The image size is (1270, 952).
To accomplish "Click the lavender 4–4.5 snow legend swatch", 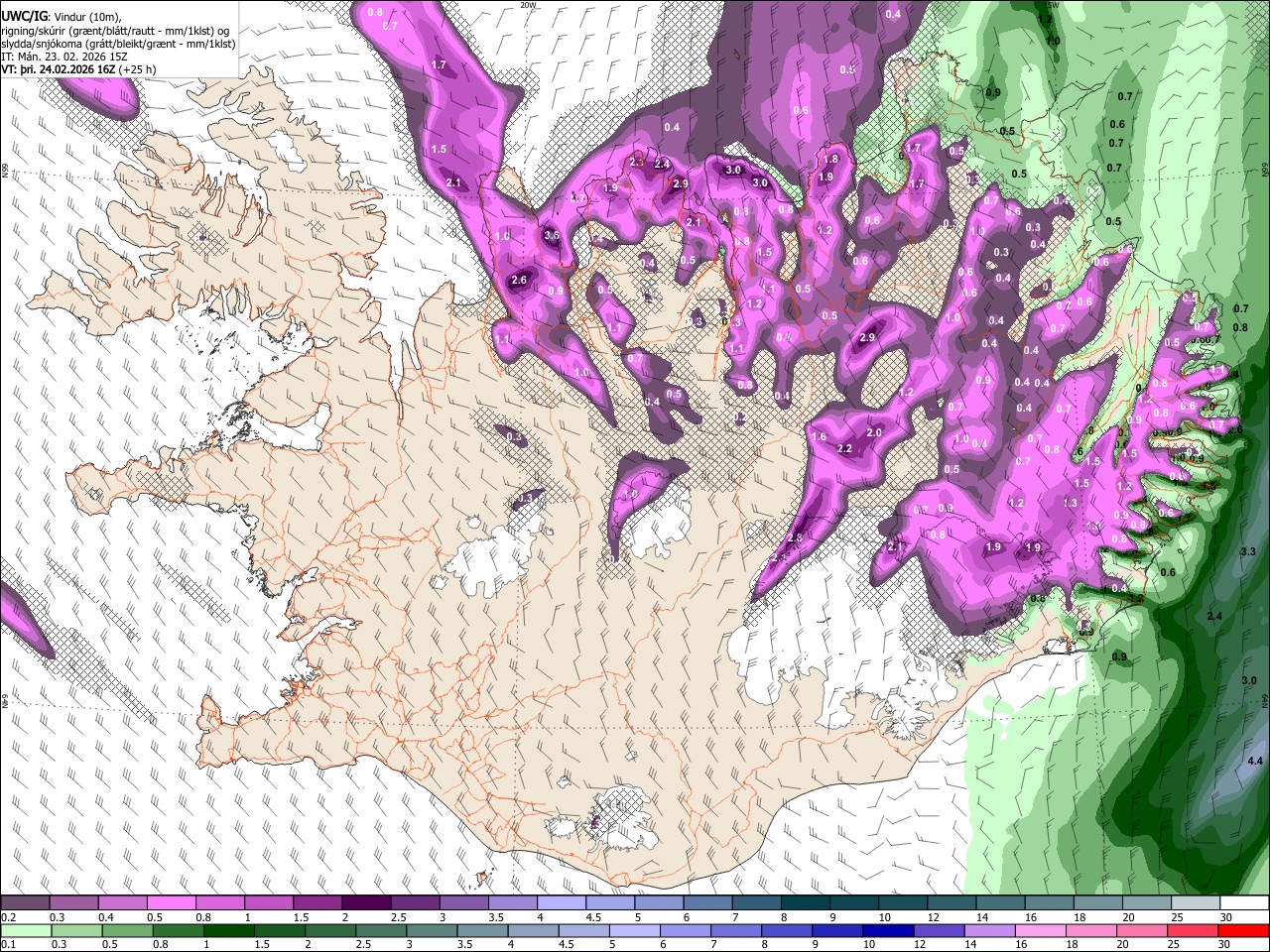I will tap(561, 903).
